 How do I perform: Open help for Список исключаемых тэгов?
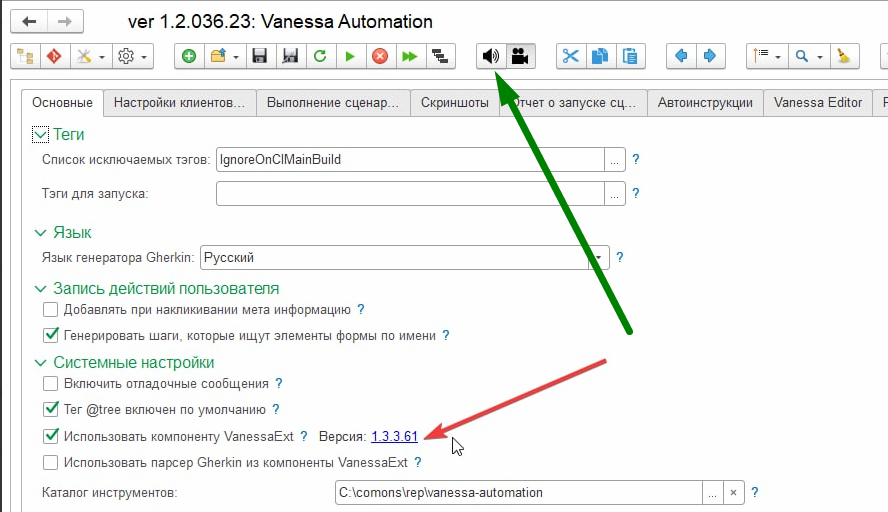point(636,160)
